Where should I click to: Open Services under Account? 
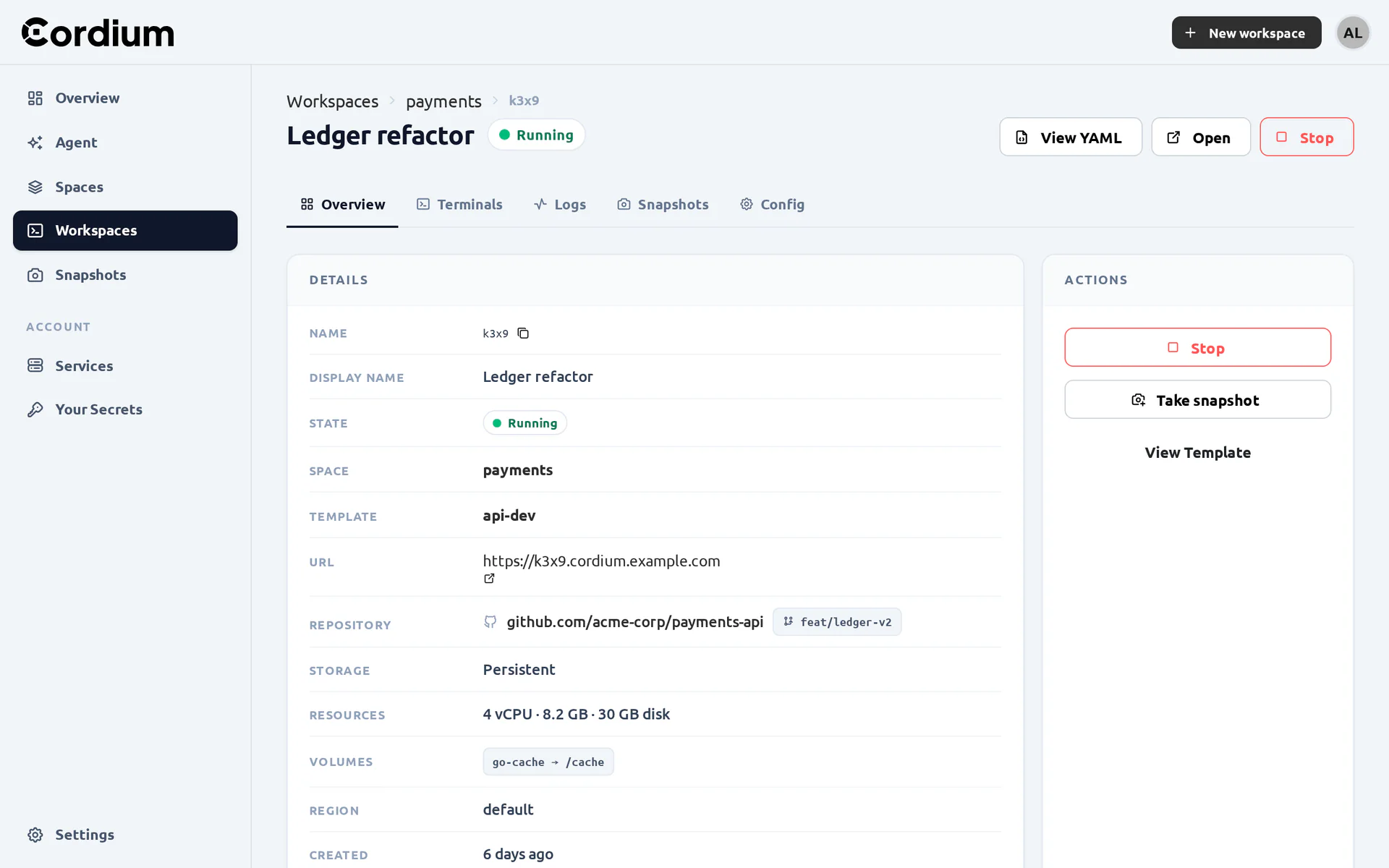[125, 365]
